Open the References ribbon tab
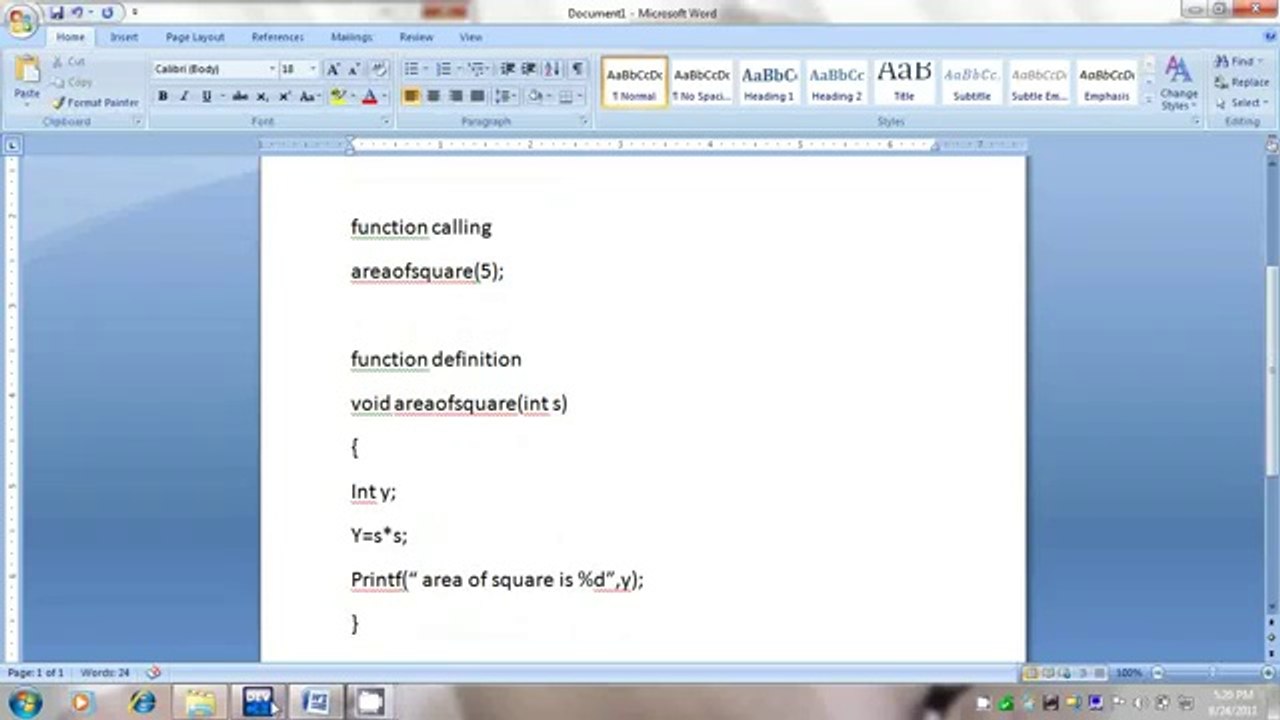Image resolution: width=1280 pixels, height=720 pixels. [x=277, y=37]
